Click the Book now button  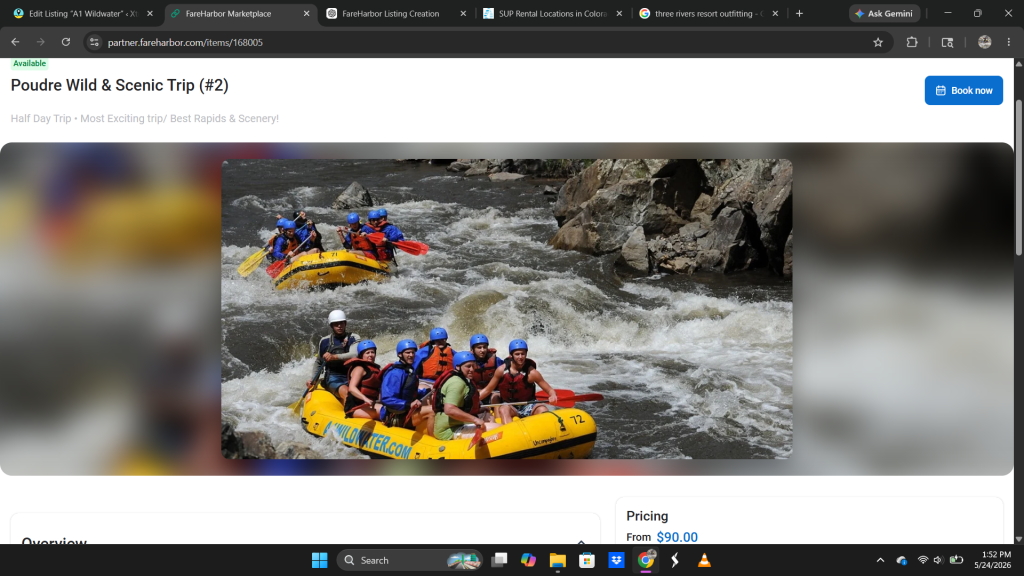point(963,90)
